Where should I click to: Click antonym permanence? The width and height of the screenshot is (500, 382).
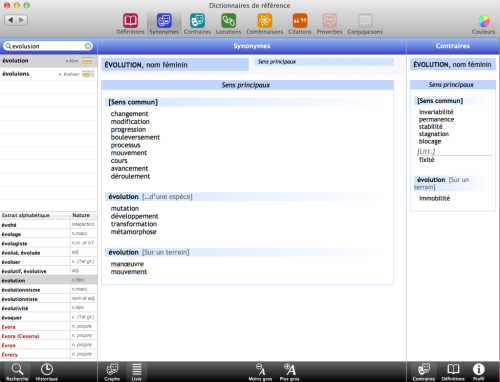(436, 119)
